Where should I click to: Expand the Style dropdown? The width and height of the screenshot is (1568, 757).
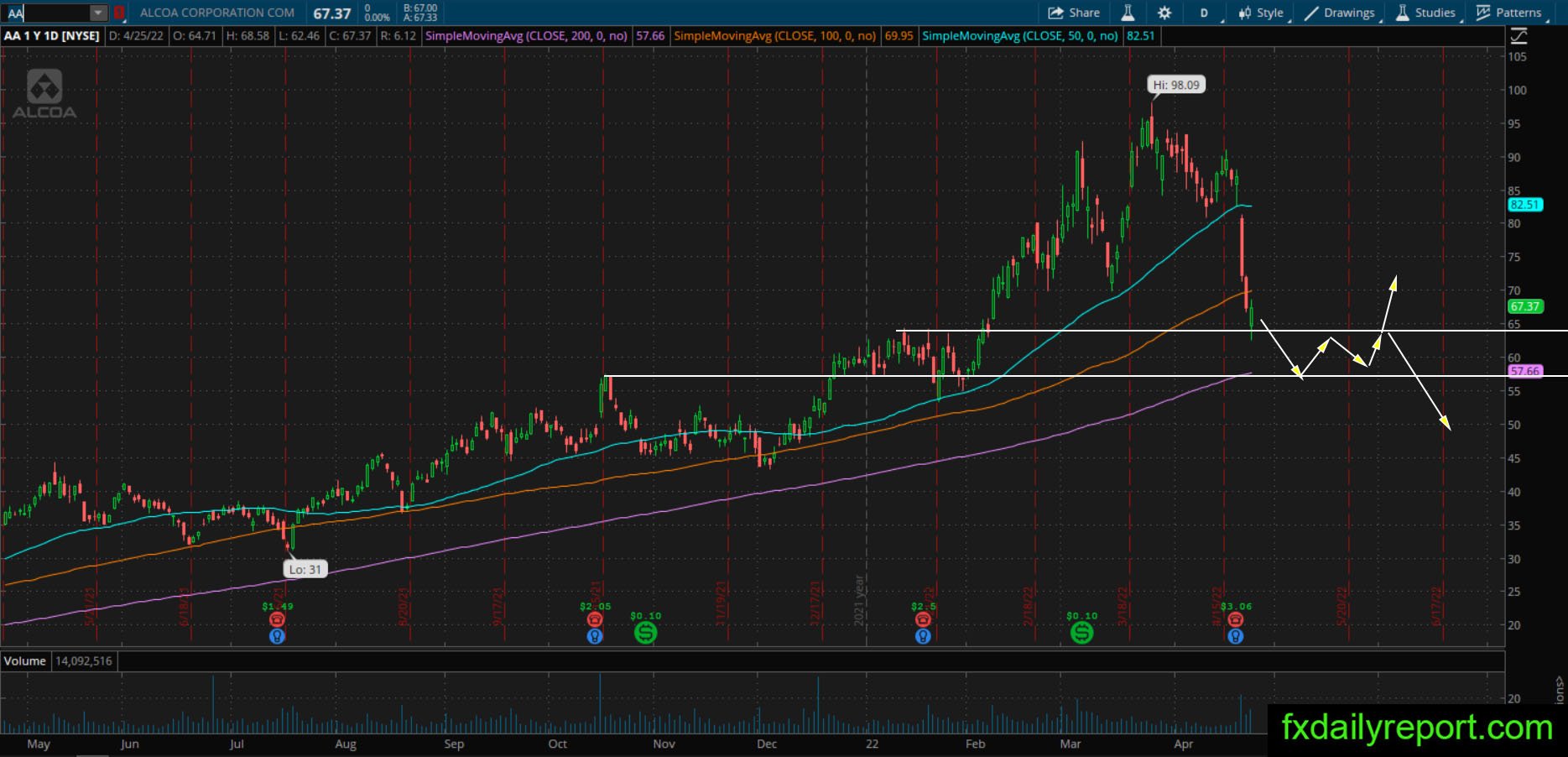click(1262, 13)
